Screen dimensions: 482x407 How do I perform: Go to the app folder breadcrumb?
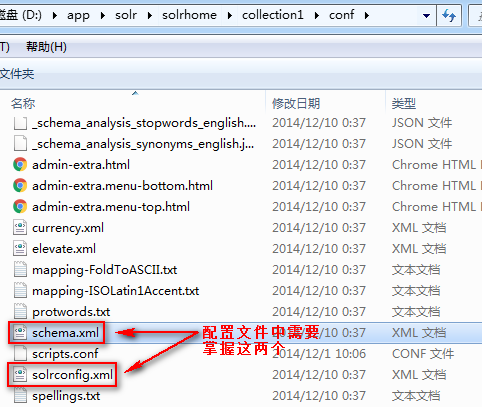(78, 15)
